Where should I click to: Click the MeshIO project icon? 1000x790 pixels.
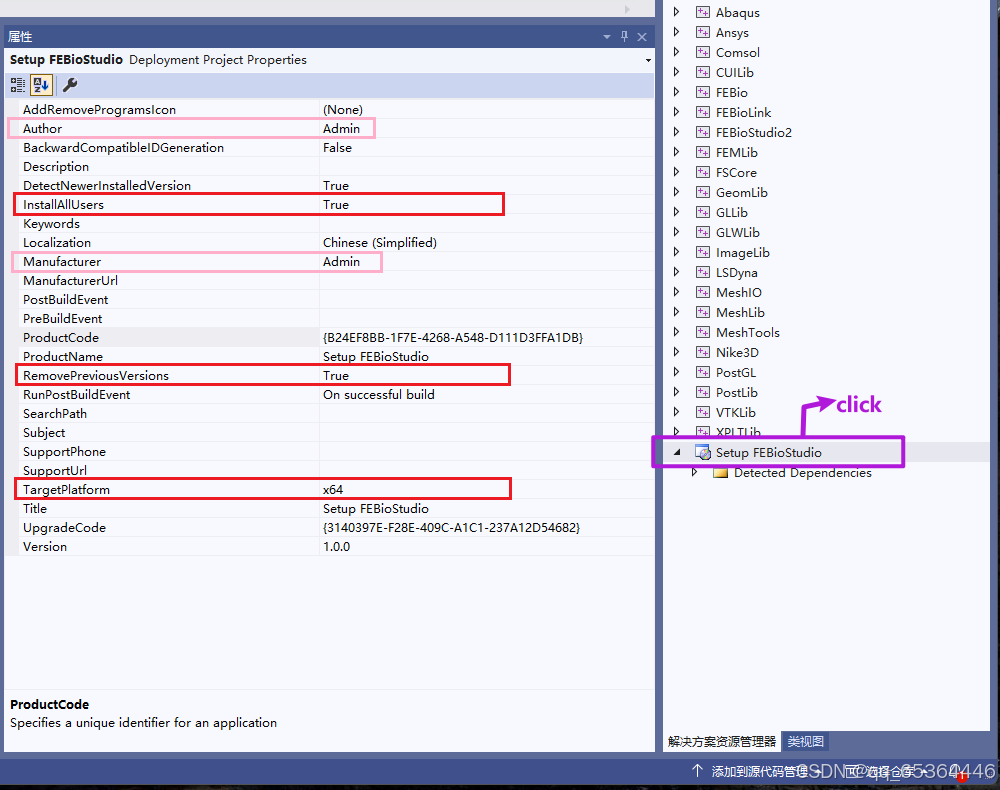click(703, 292)
